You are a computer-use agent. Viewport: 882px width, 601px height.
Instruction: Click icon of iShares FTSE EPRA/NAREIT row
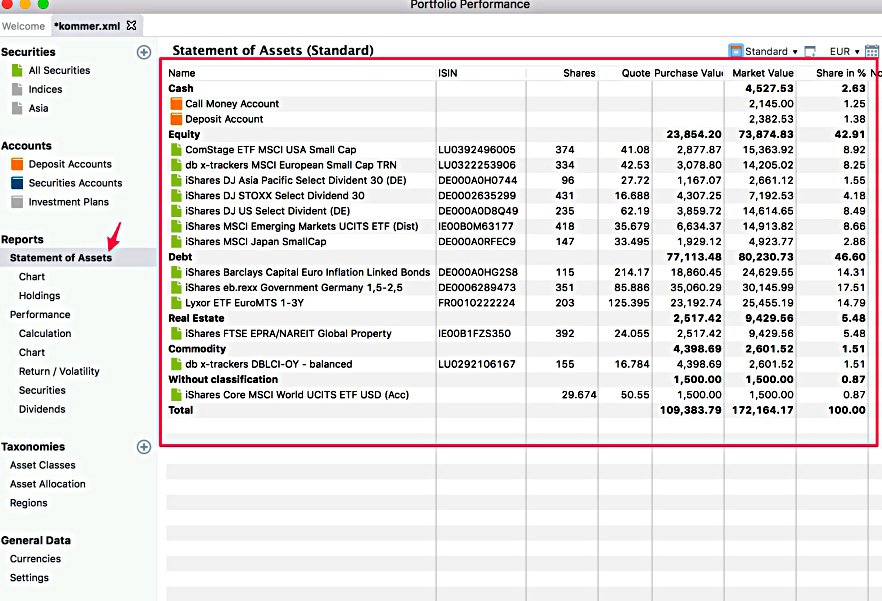pyautogui.click(x=176, y=333)
